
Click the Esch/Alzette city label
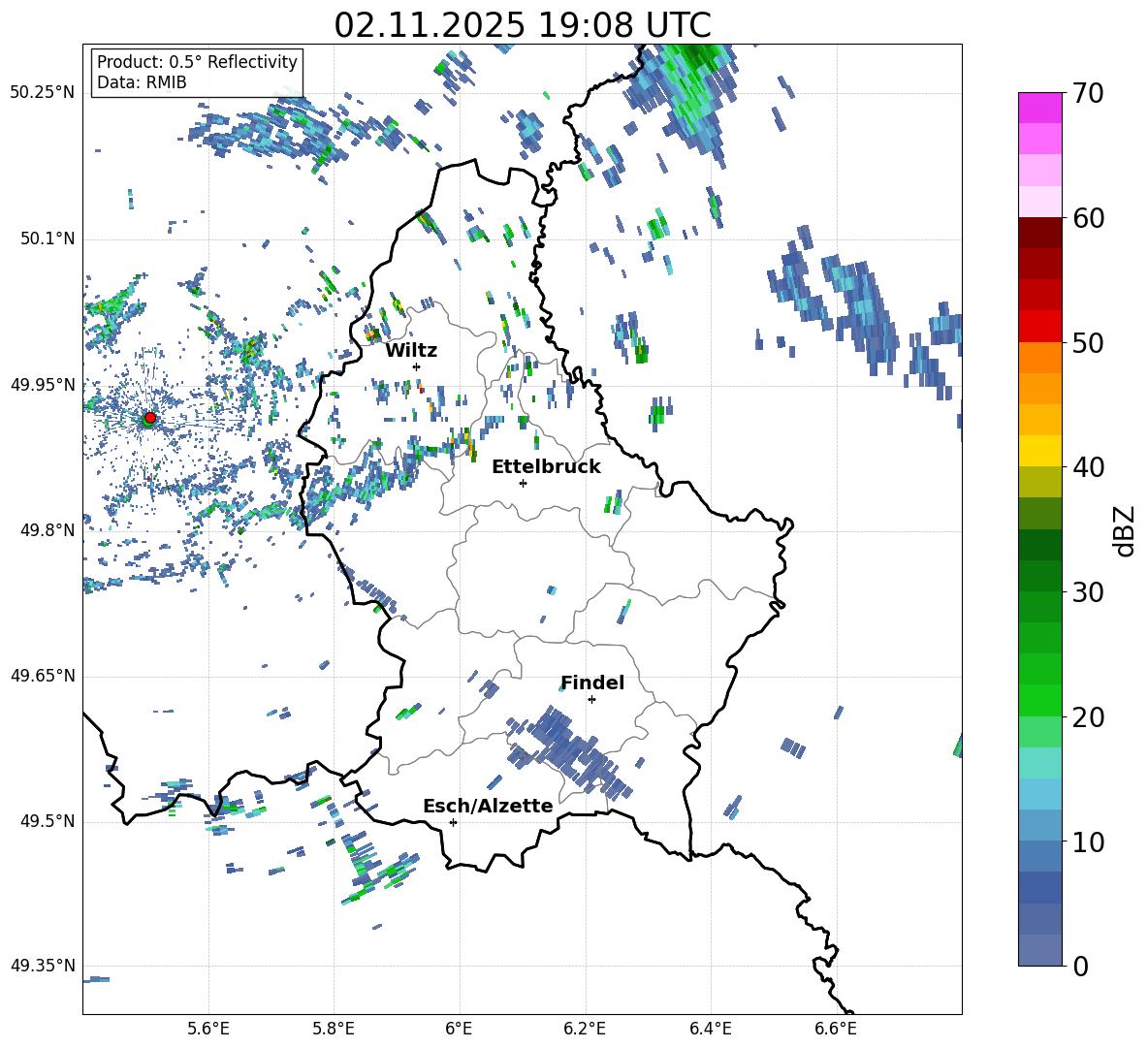point(488,807)
